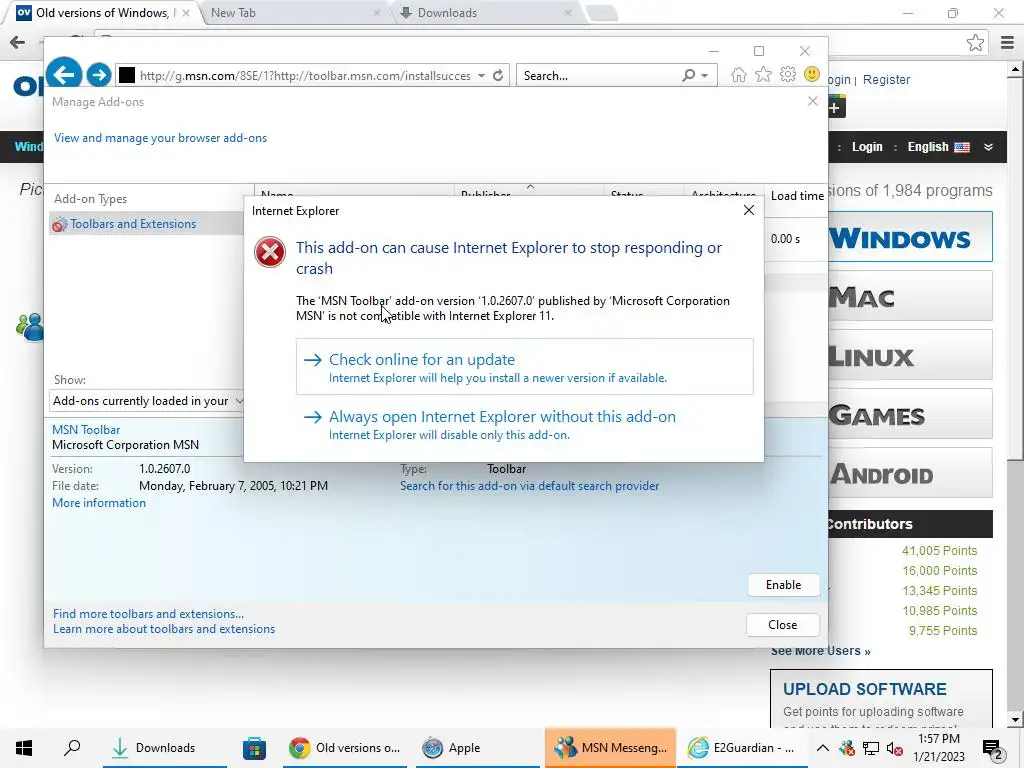Click the Upload Software heading
1024x768 pixels.
tap(865, 689)
